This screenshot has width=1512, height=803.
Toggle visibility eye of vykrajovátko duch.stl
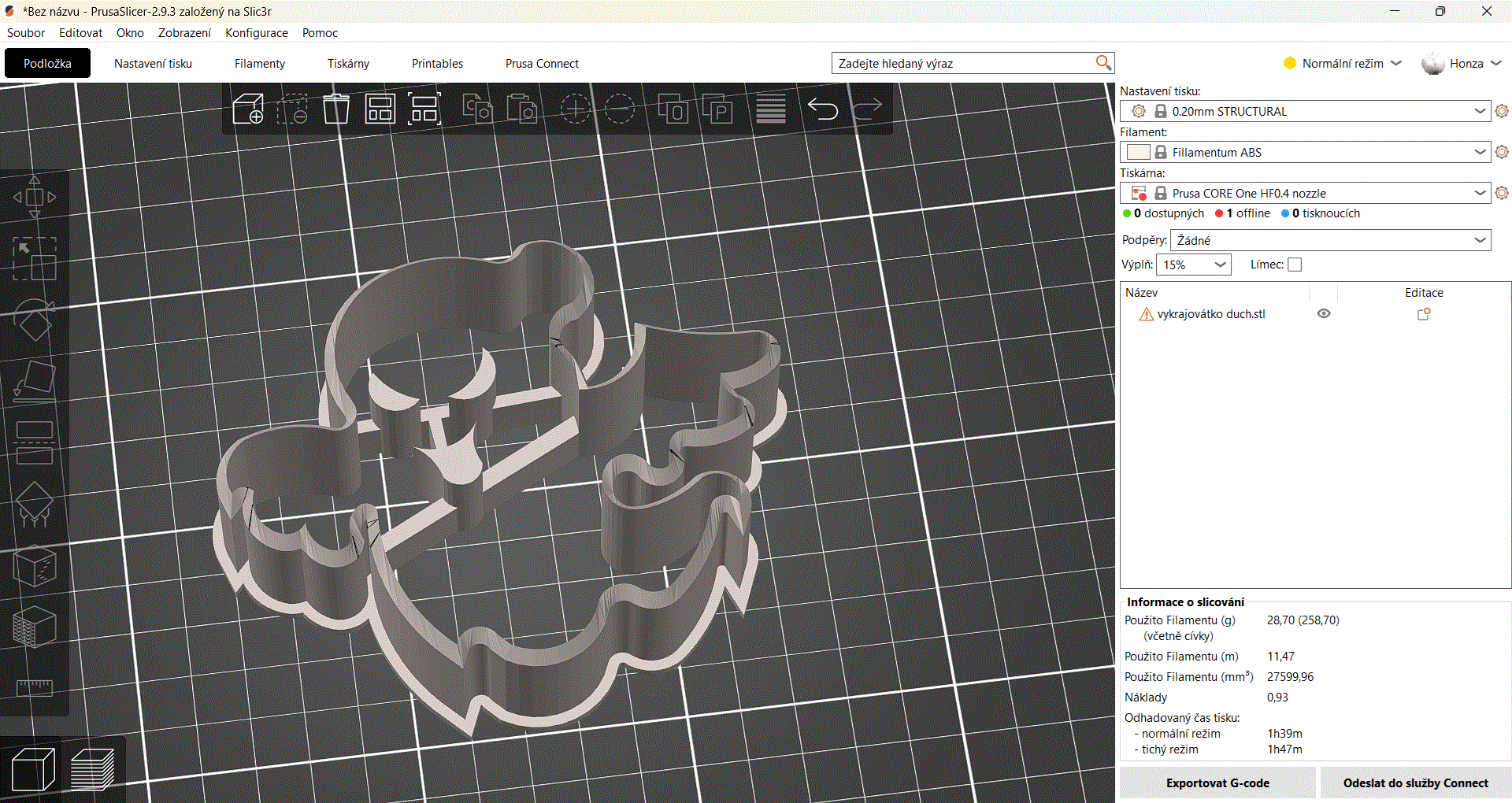(1324, 313)
